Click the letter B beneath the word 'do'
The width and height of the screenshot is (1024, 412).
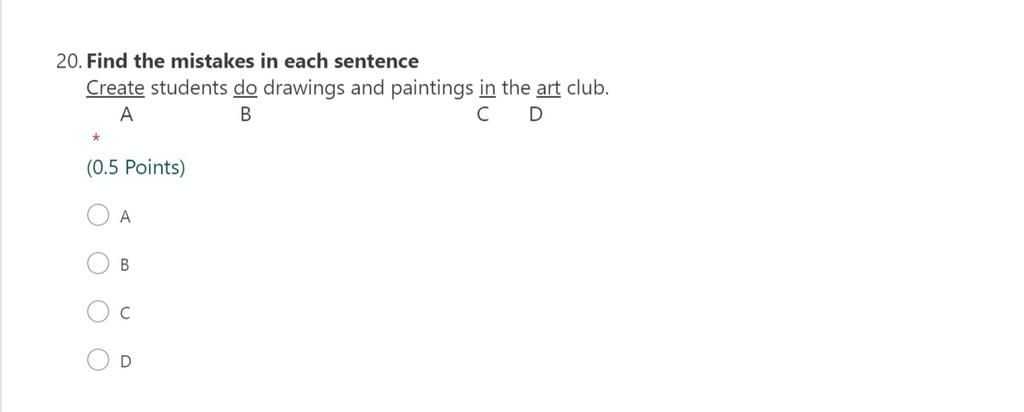click(245, 115)
